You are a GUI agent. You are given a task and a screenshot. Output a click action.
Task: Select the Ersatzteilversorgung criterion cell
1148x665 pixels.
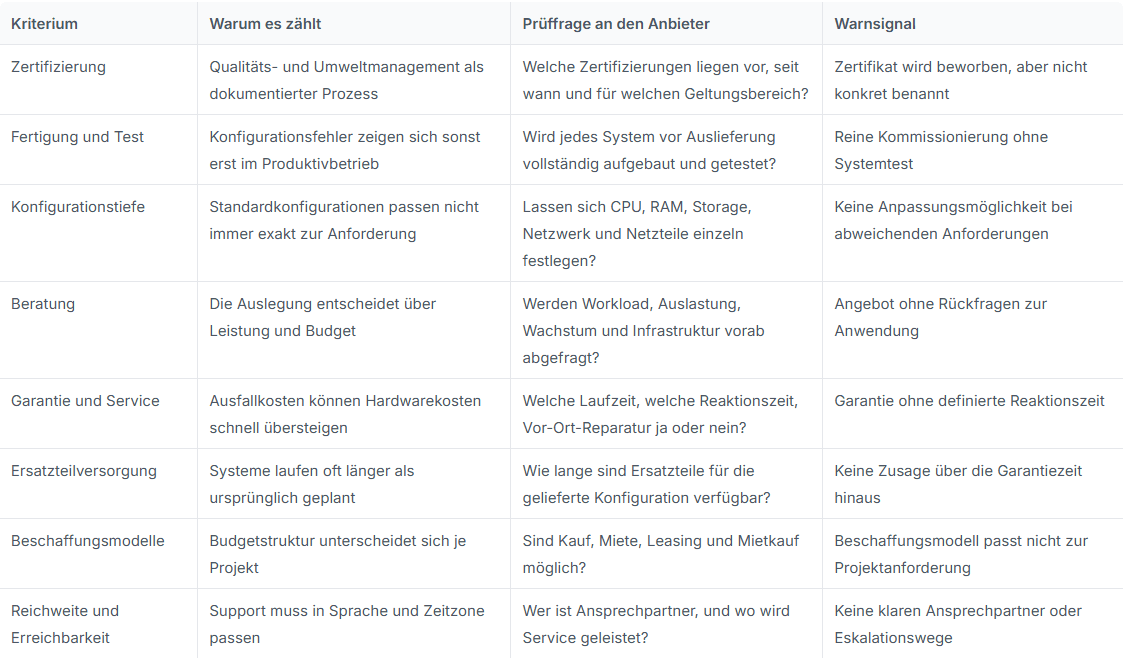pos(83,471)
